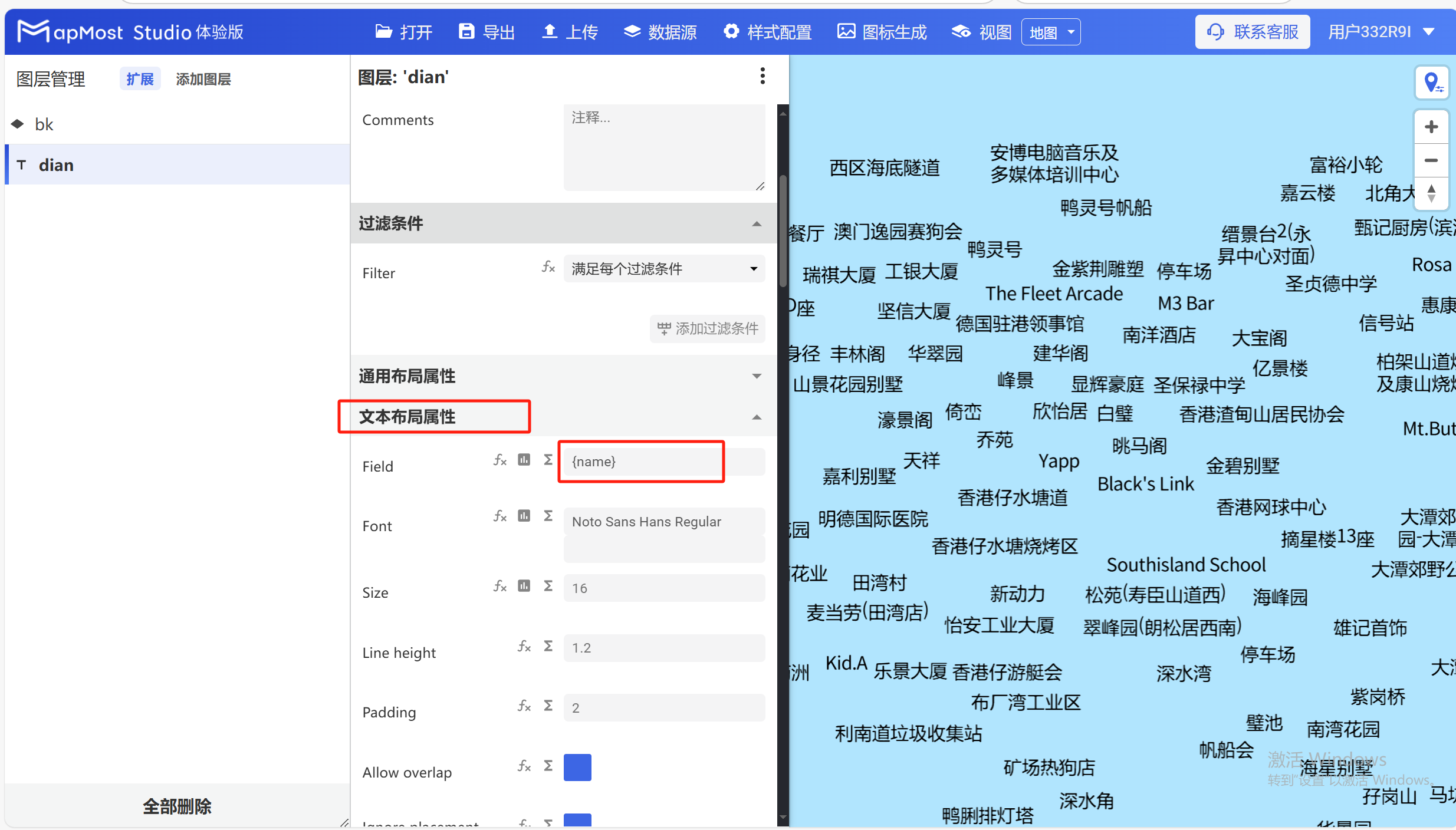
Task: Click the 全部删除 button
Action: tap(176, 806)
